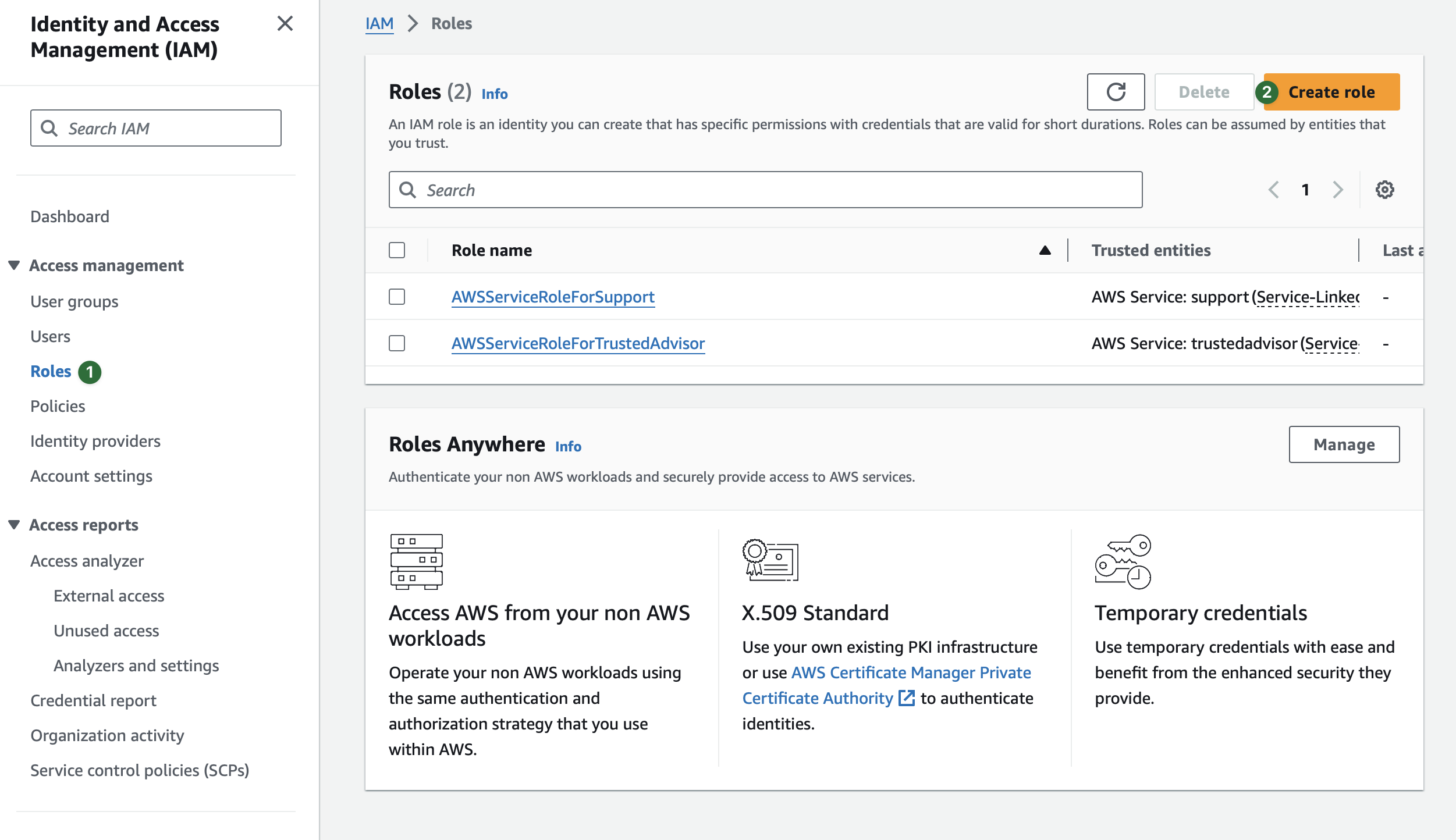Collapse the Access reports section
The height and width of the screenshot is (840, 1456).
(x=15, y=525)
